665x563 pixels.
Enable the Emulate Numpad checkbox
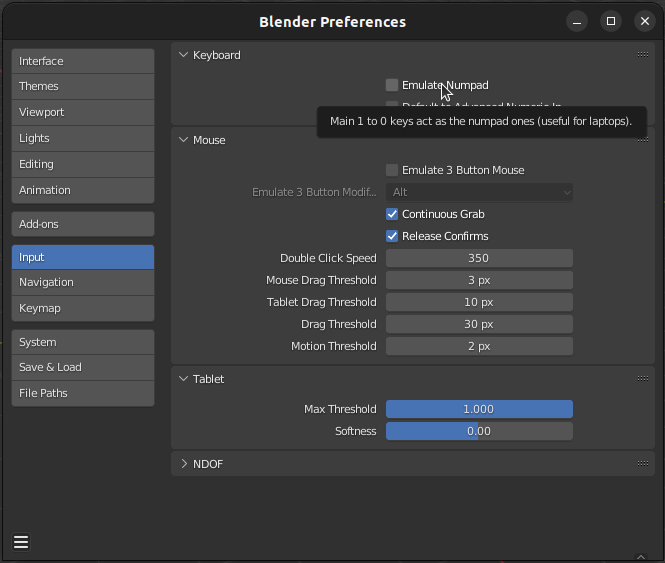(392, 85)
